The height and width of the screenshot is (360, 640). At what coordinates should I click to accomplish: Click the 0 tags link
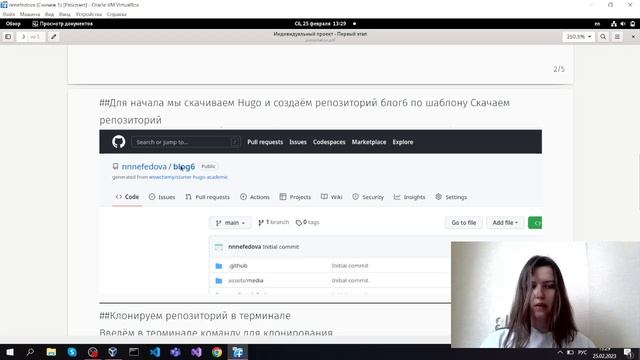(x=308, y=222)
